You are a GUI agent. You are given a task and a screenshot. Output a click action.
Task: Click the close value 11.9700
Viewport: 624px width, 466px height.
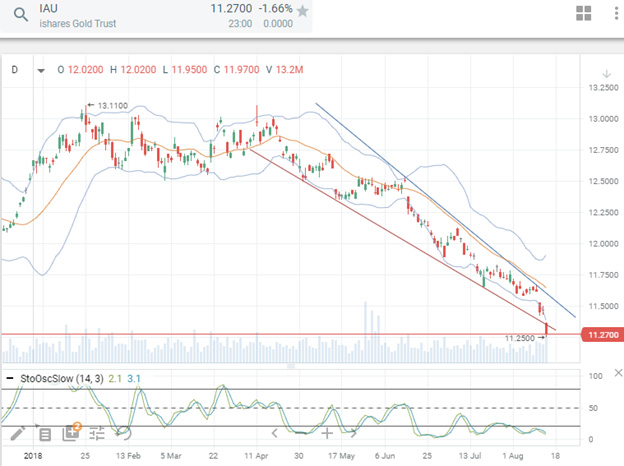pyautogui.click(x=242, y=70)
